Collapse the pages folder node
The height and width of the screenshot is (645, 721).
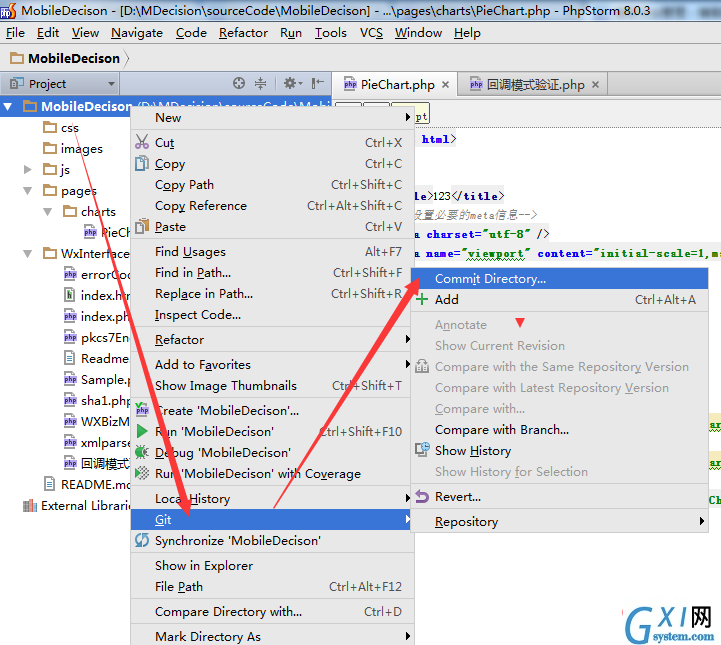pyautogui.click(x=28, y=190)
